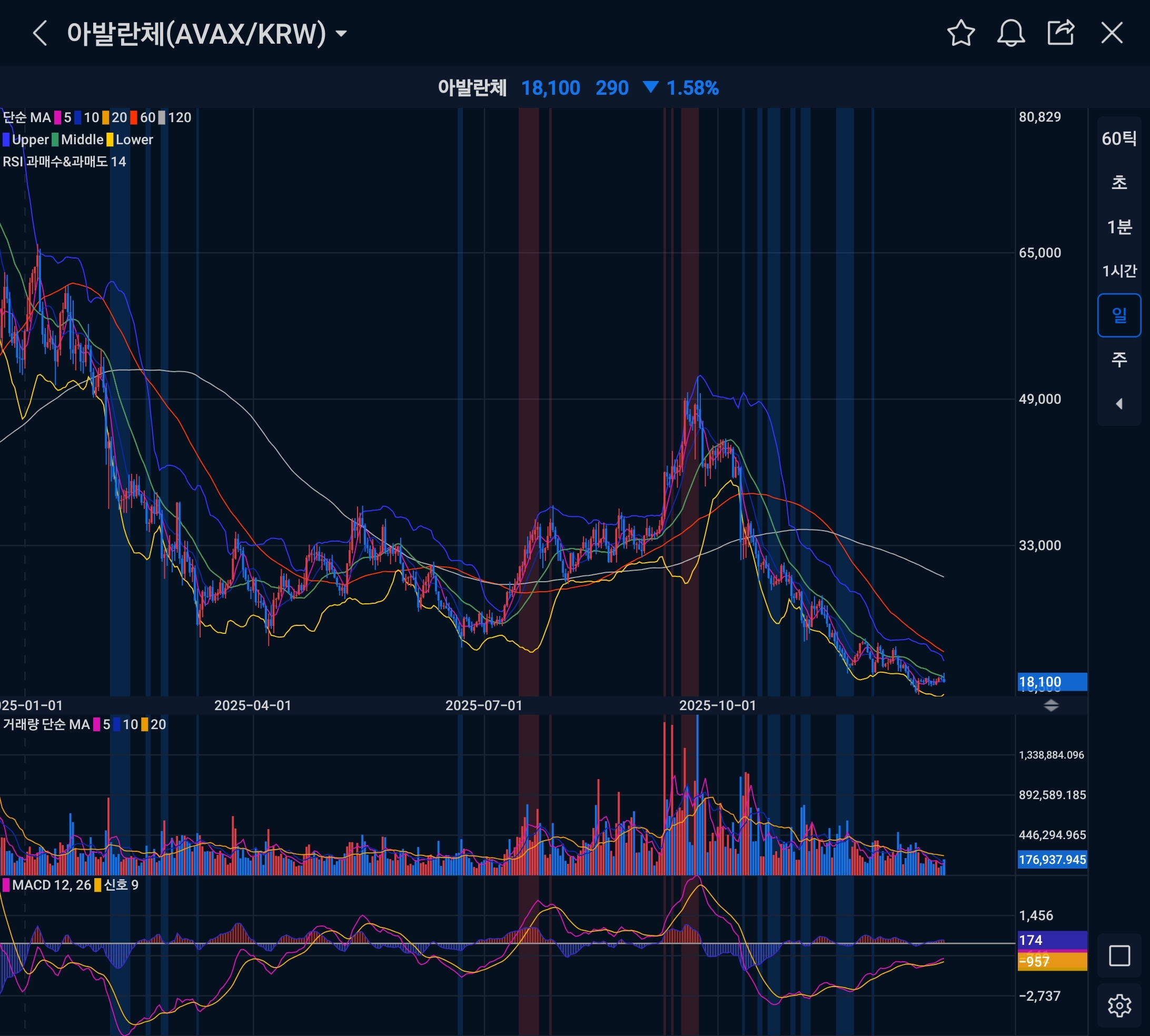The width and height of the screenshot is (1150, 1036).
Task: Tap the share chart icon
Action: (x=1060, y=33)
